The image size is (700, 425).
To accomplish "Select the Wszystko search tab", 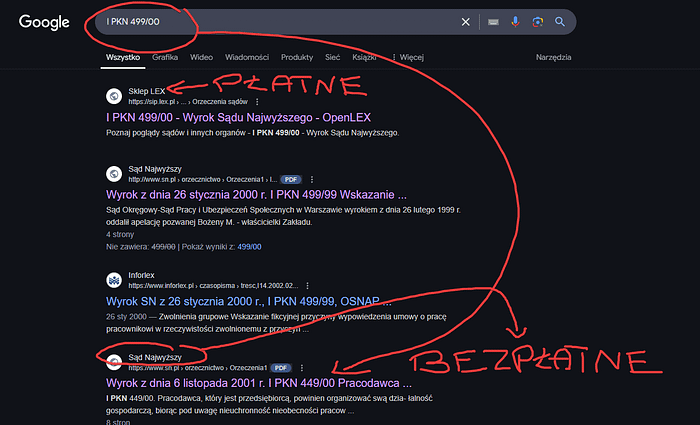I will [x=123, y=57].
